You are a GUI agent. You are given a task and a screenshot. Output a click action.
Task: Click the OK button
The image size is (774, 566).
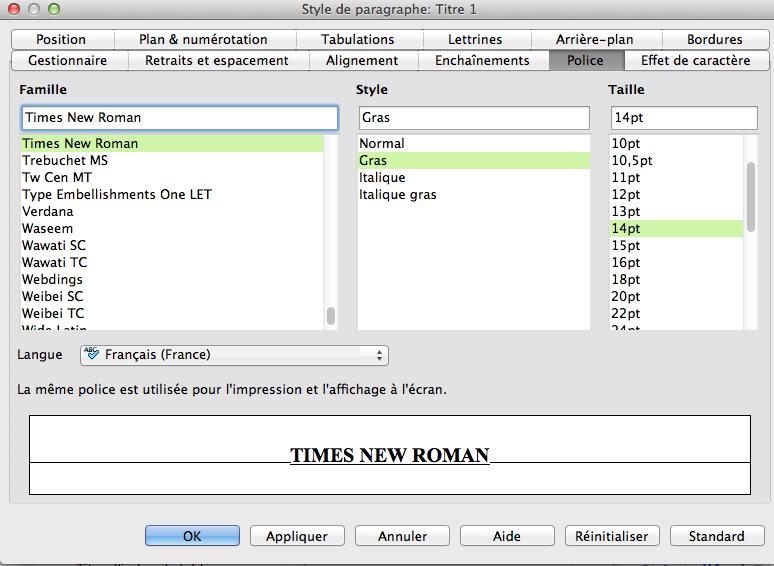pos(192,536)
